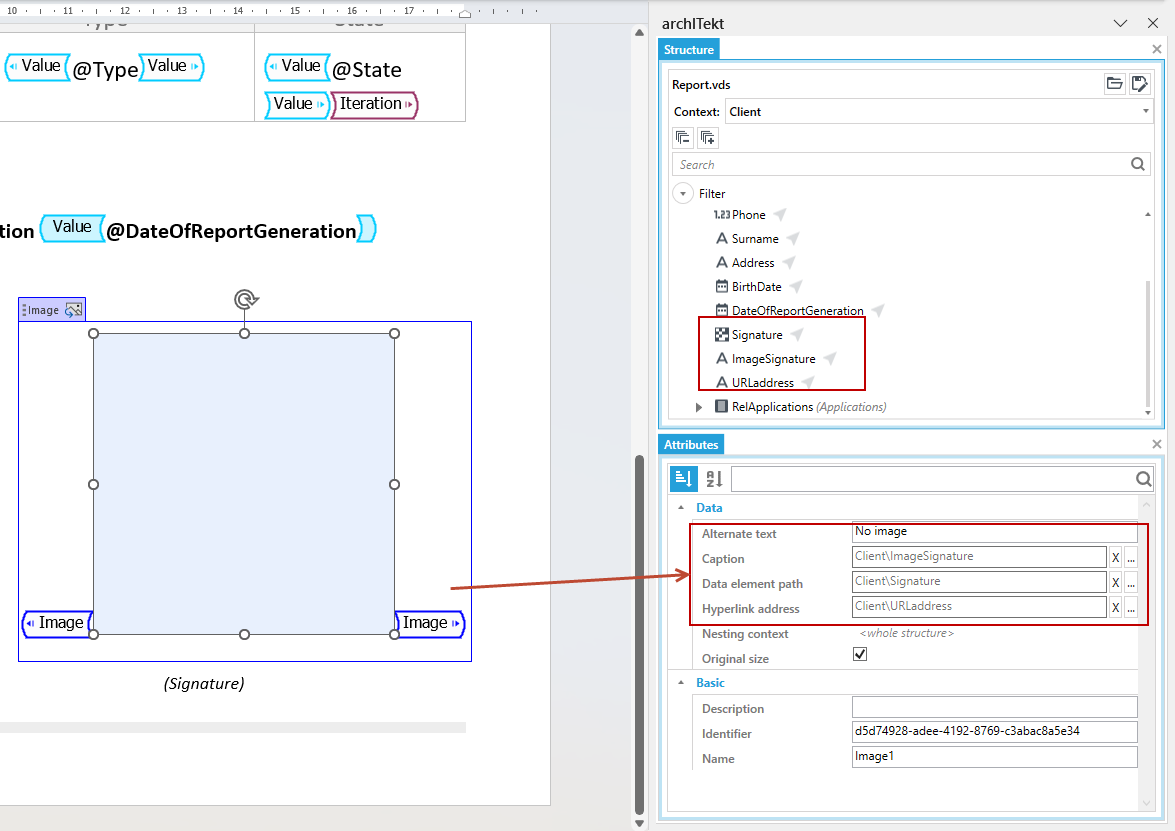Select the Image tag picture icon
This screenshot has width=1175, height=831.
click(x=73, y=309)
